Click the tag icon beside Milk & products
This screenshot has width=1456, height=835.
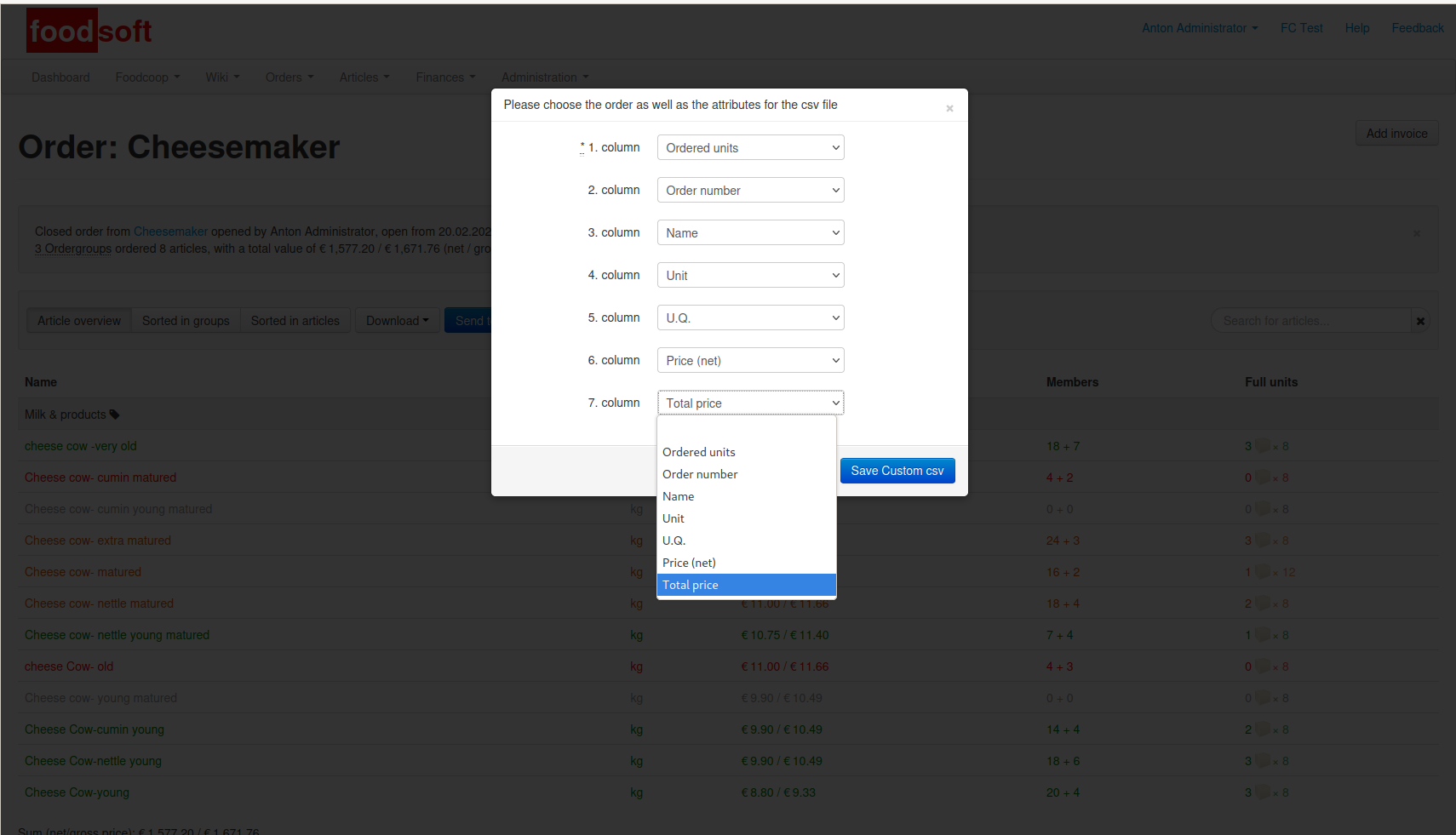(x=115, y=415)
